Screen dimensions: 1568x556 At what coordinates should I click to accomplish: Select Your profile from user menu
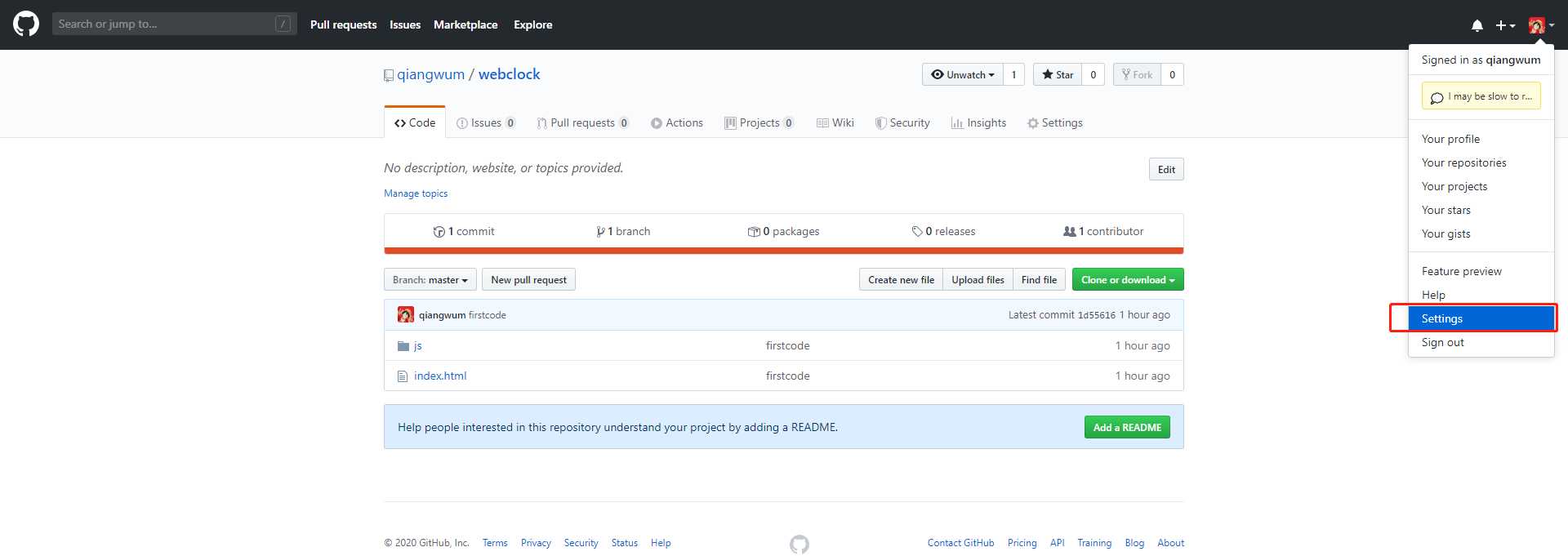(x=1481, y=139)
